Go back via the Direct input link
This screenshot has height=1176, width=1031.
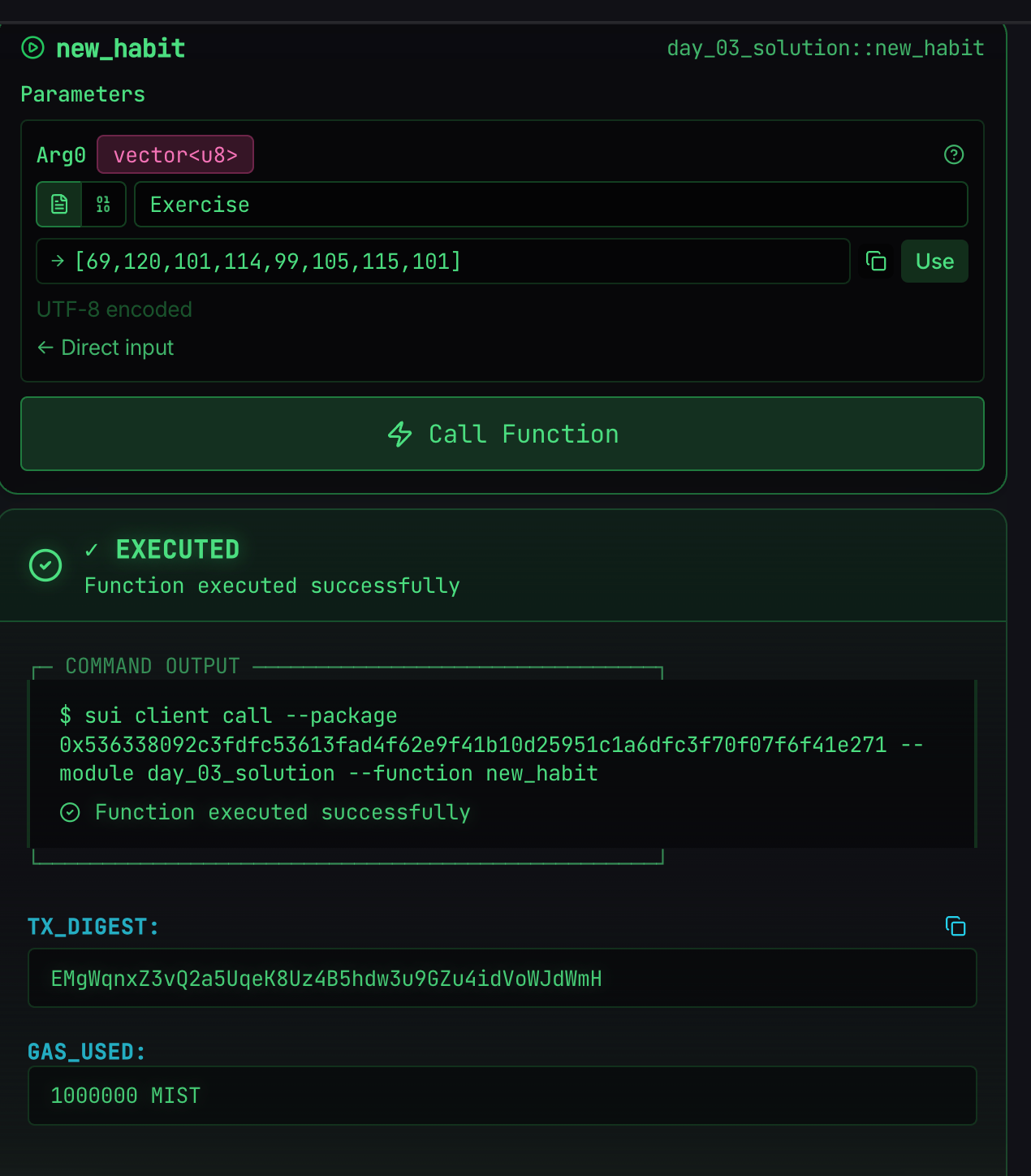pos(105,348)
